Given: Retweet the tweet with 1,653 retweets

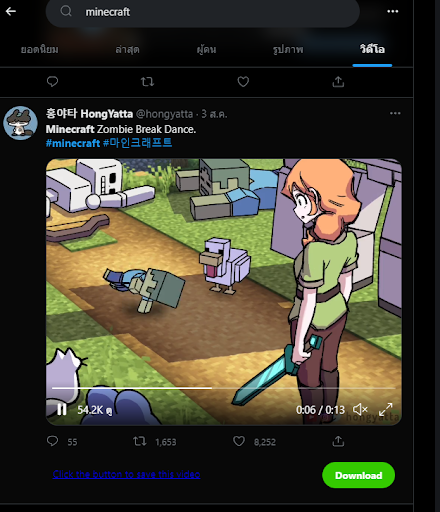Looking at the screenshot, I should point(140,441).
